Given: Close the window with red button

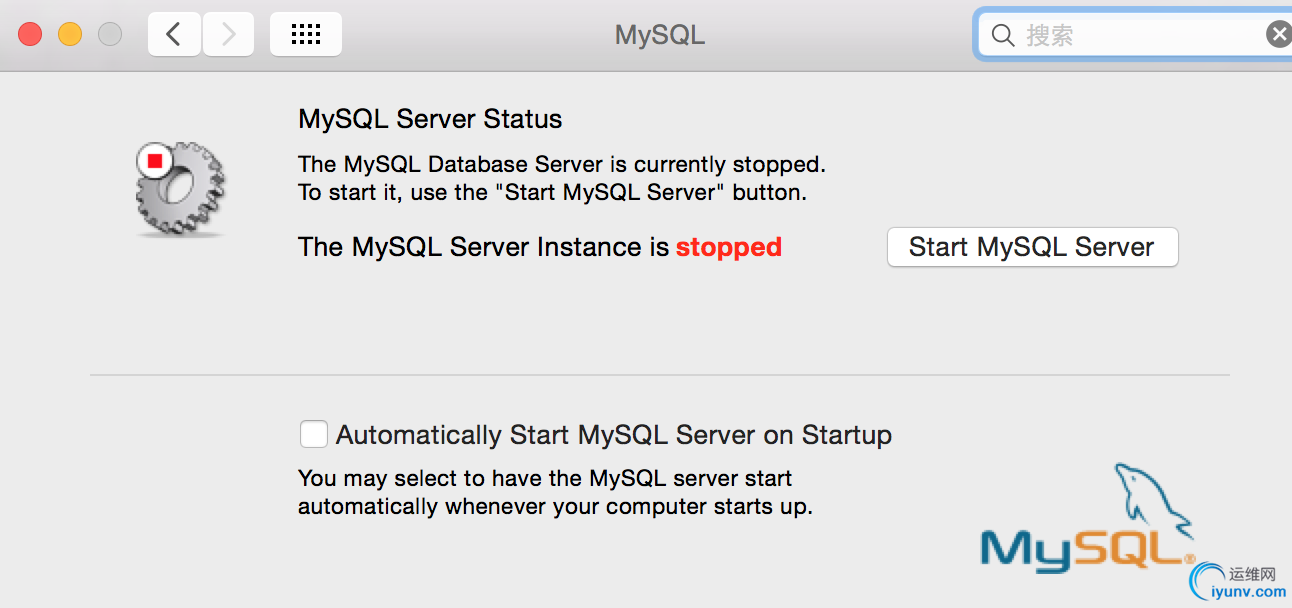Looking at the screenshot, I should pyautogui.click(x=30, y=34).
